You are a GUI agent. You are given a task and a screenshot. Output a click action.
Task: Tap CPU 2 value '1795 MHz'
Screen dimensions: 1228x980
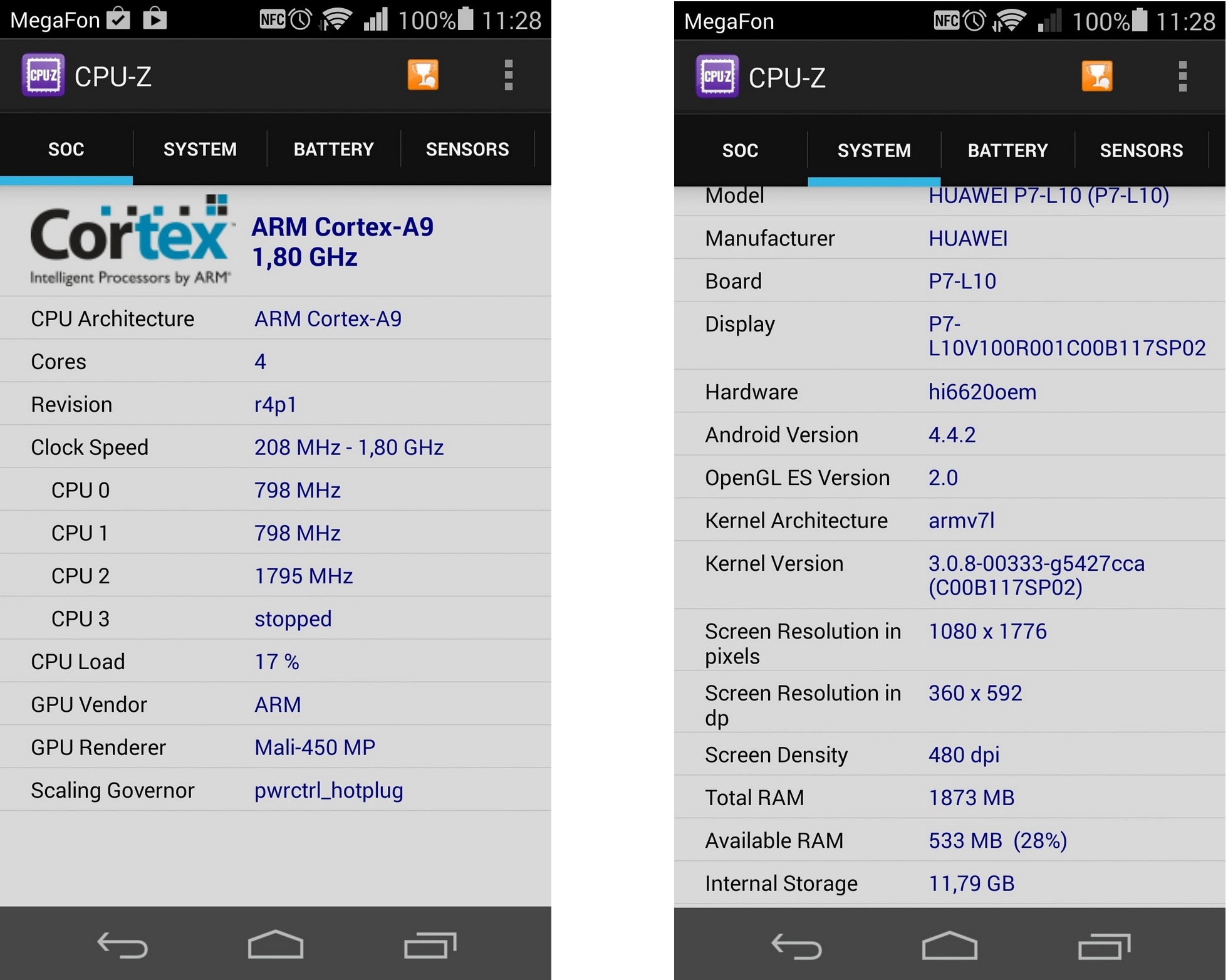click(303, 576)
